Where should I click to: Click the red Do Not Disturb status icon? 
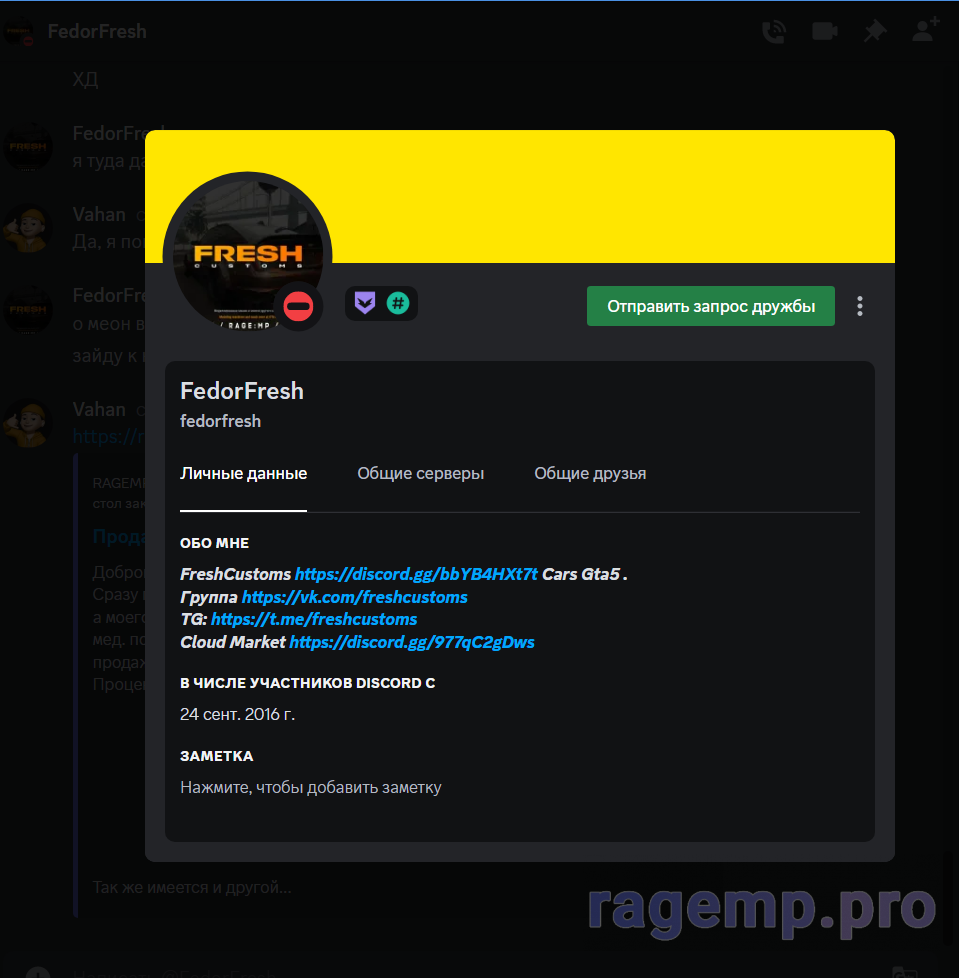(x=298, y=306)
